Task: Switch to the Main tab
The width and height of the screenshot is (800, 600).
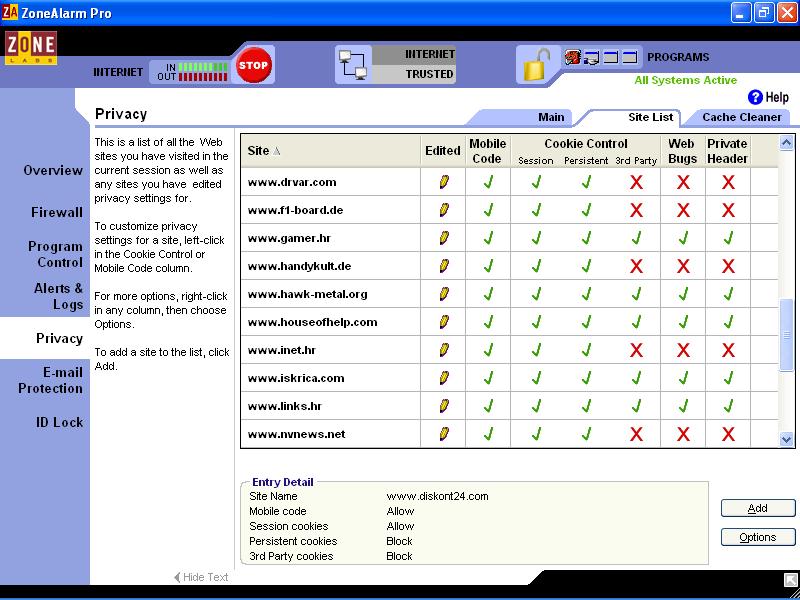Action: point(551,117)
